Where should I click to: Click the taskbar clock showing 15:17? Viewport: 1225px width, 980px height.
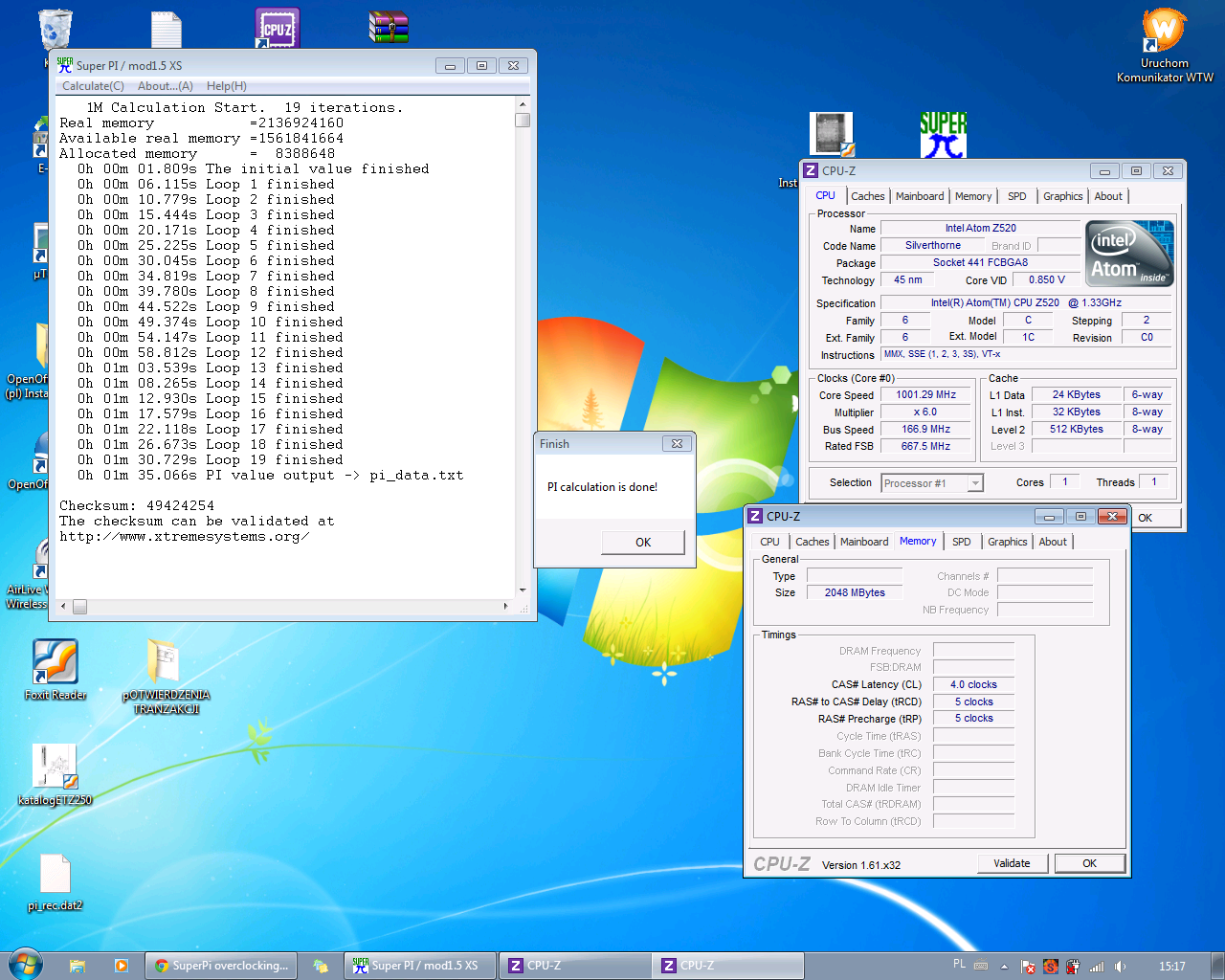1171,967
